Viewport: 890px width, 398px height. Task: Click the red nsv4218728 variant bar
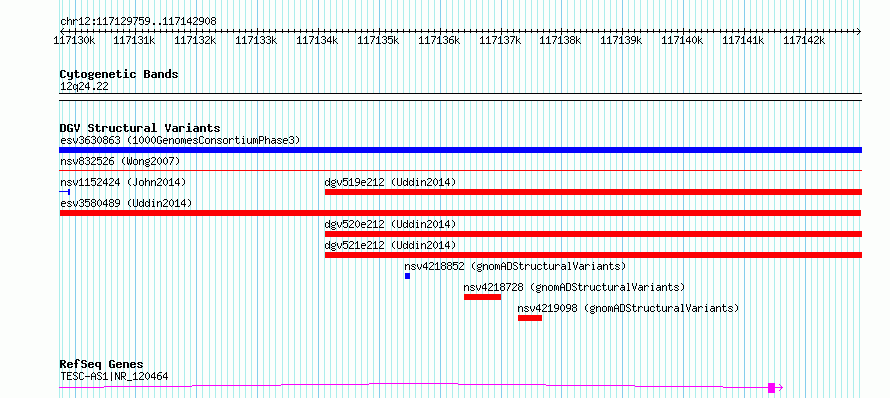(482, 297)
